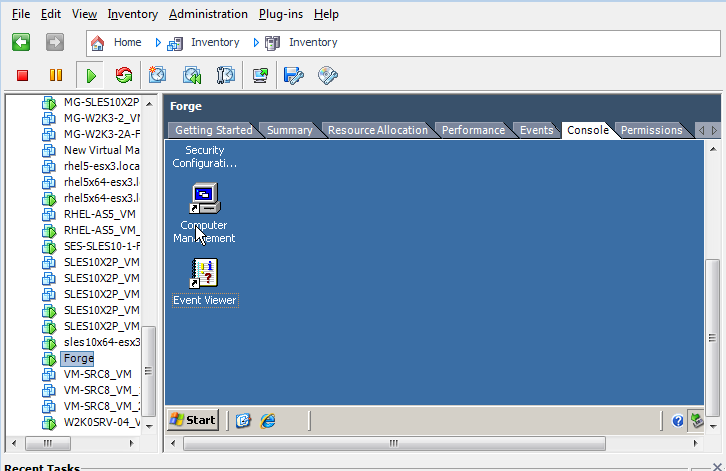This screenshot has height=471, width=726.
Task: Open the View menu
Action: coord(84,14)
